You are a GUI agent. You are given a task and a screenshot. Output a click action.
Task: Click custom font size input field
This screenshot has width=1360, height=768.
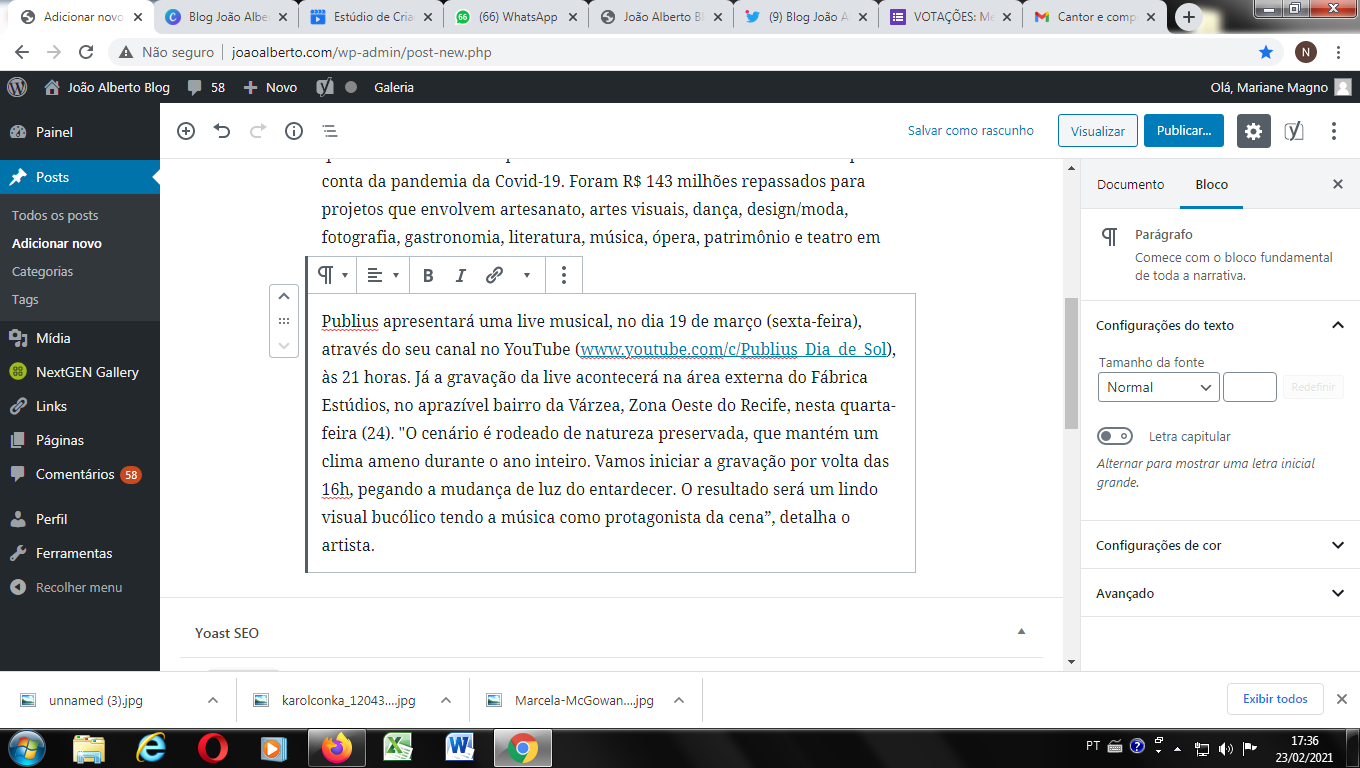pos(1250,387)
